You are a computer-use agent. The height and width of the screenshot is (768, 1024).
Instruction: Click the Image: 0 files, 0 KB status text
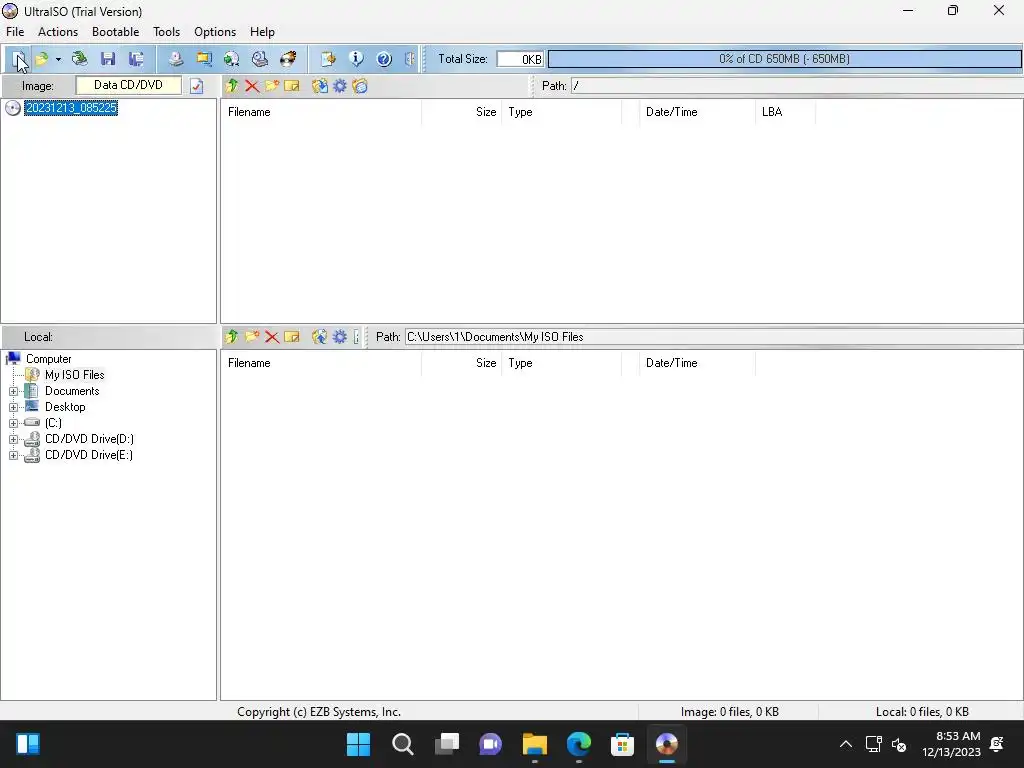[729, 712]
